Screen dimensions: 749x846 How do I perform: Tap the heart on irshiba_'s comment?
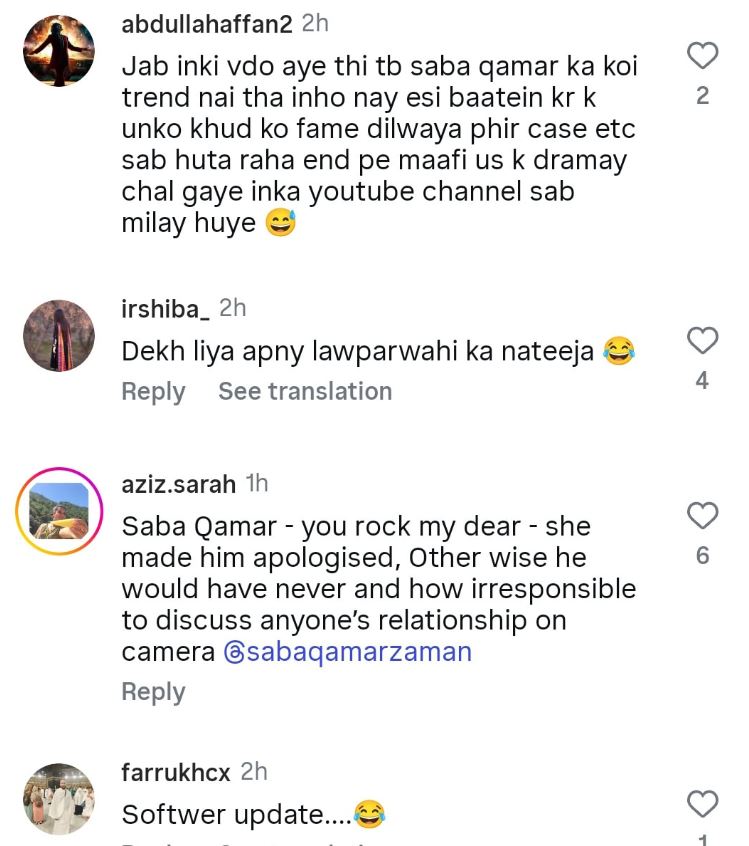pyautogui.click(x=703, y=340)
